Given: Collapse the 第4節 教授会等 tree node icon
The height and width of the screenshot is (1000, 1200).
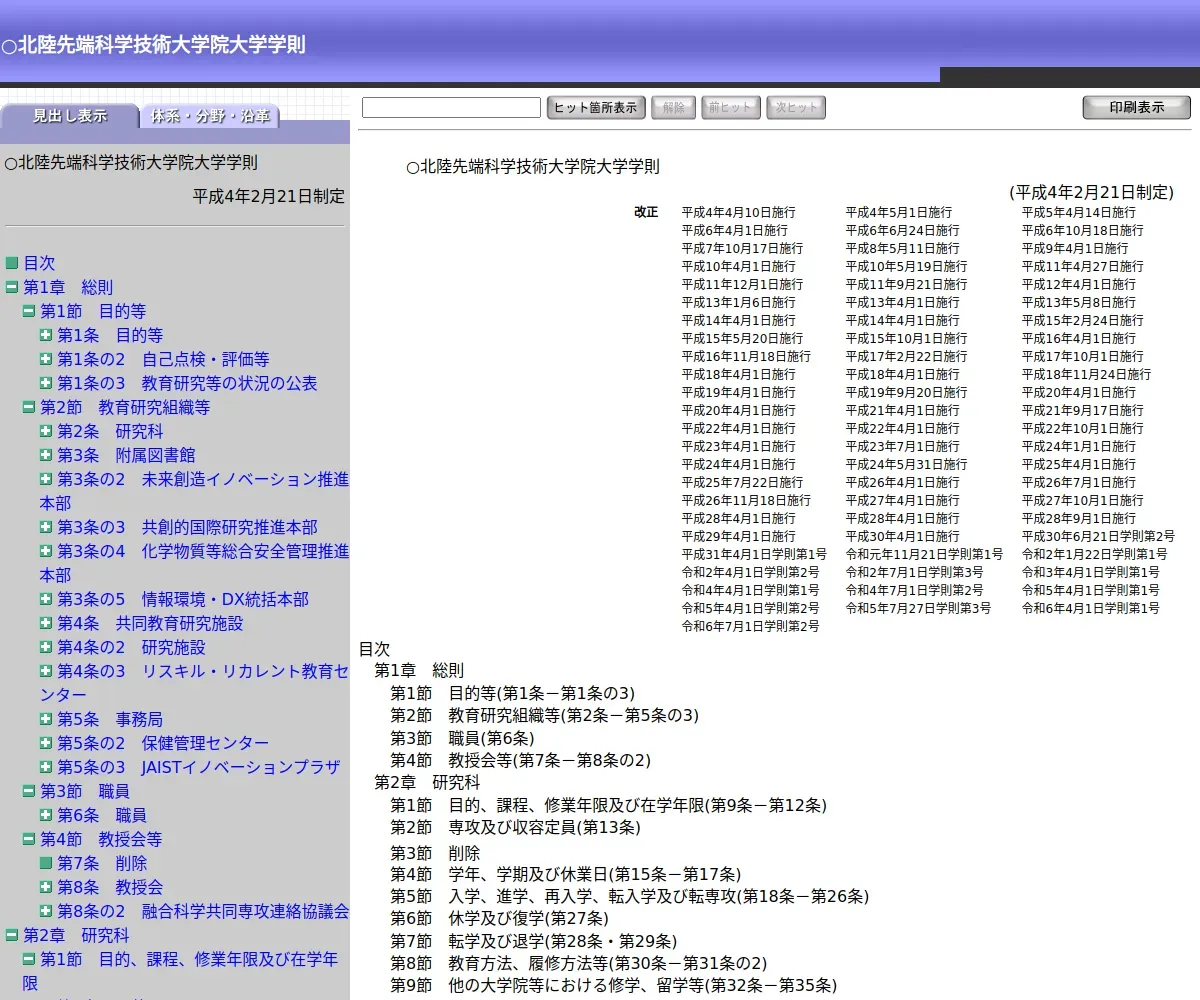Looking at the screenshot, I should click(x=29, y=839).
